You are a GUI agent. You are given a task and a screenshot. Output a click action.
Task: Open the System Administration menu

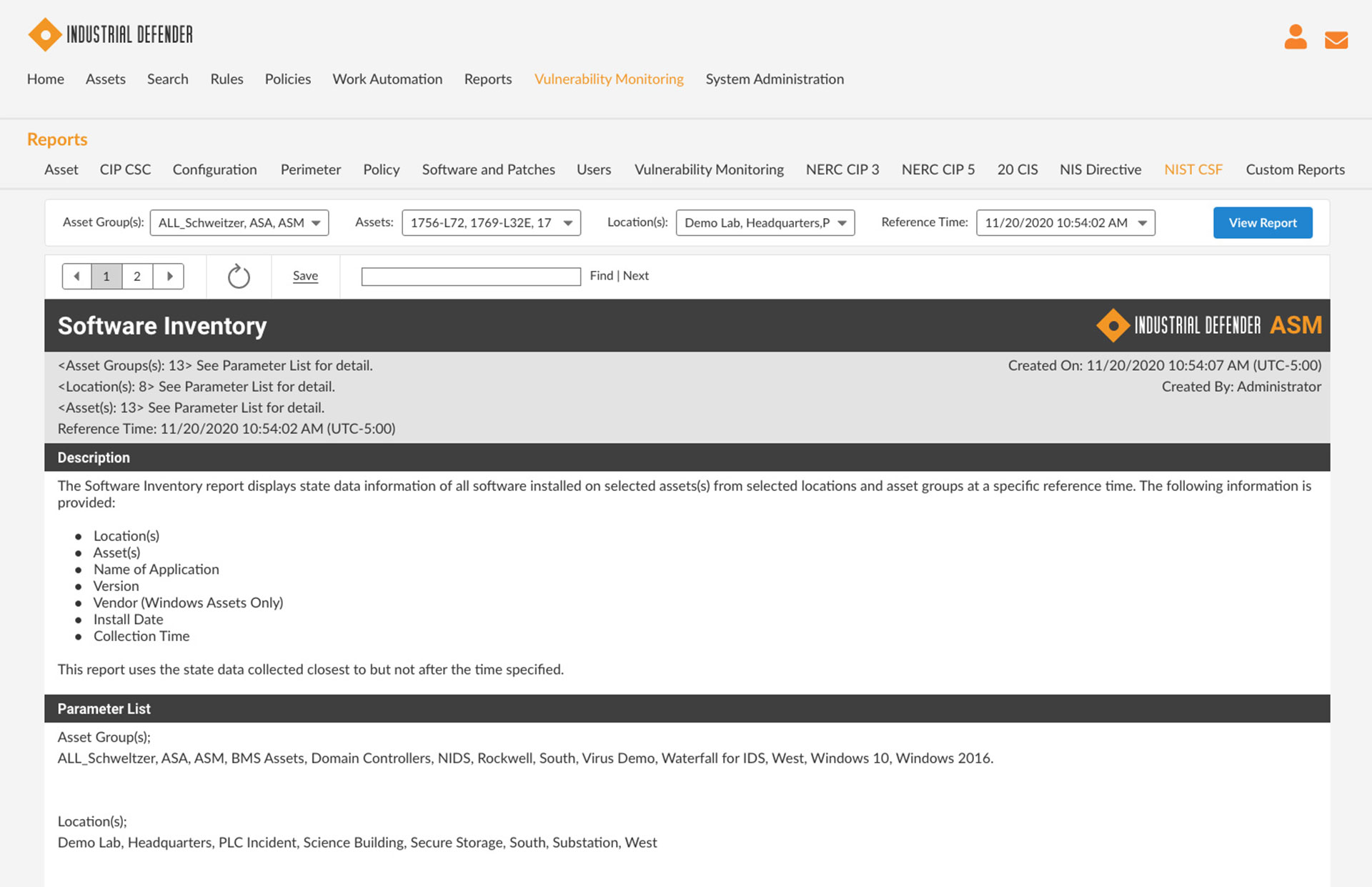775,79
